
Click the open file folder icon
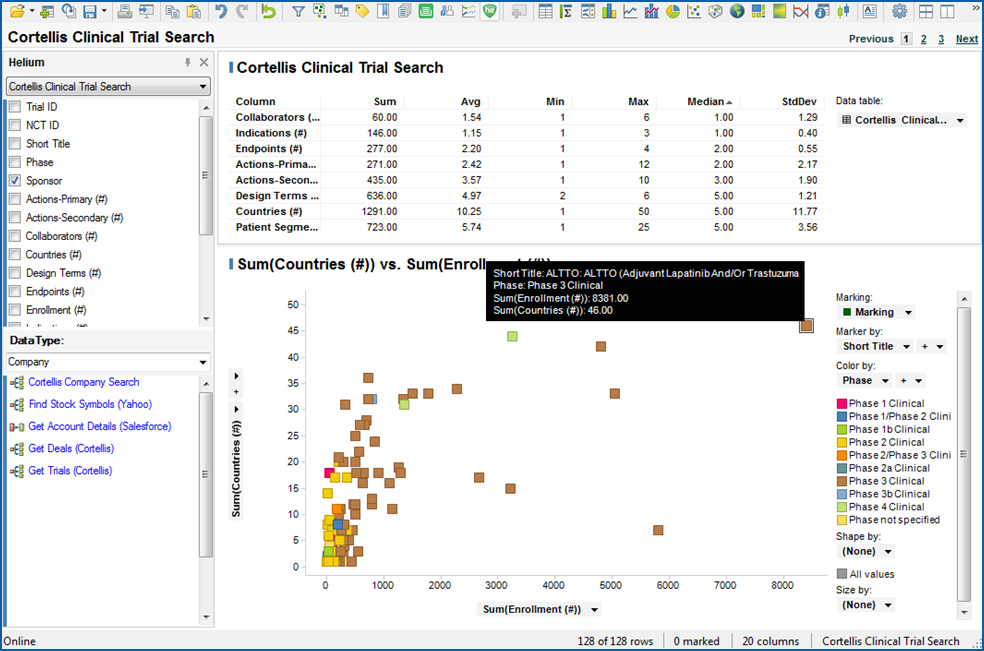coord(19,11)
